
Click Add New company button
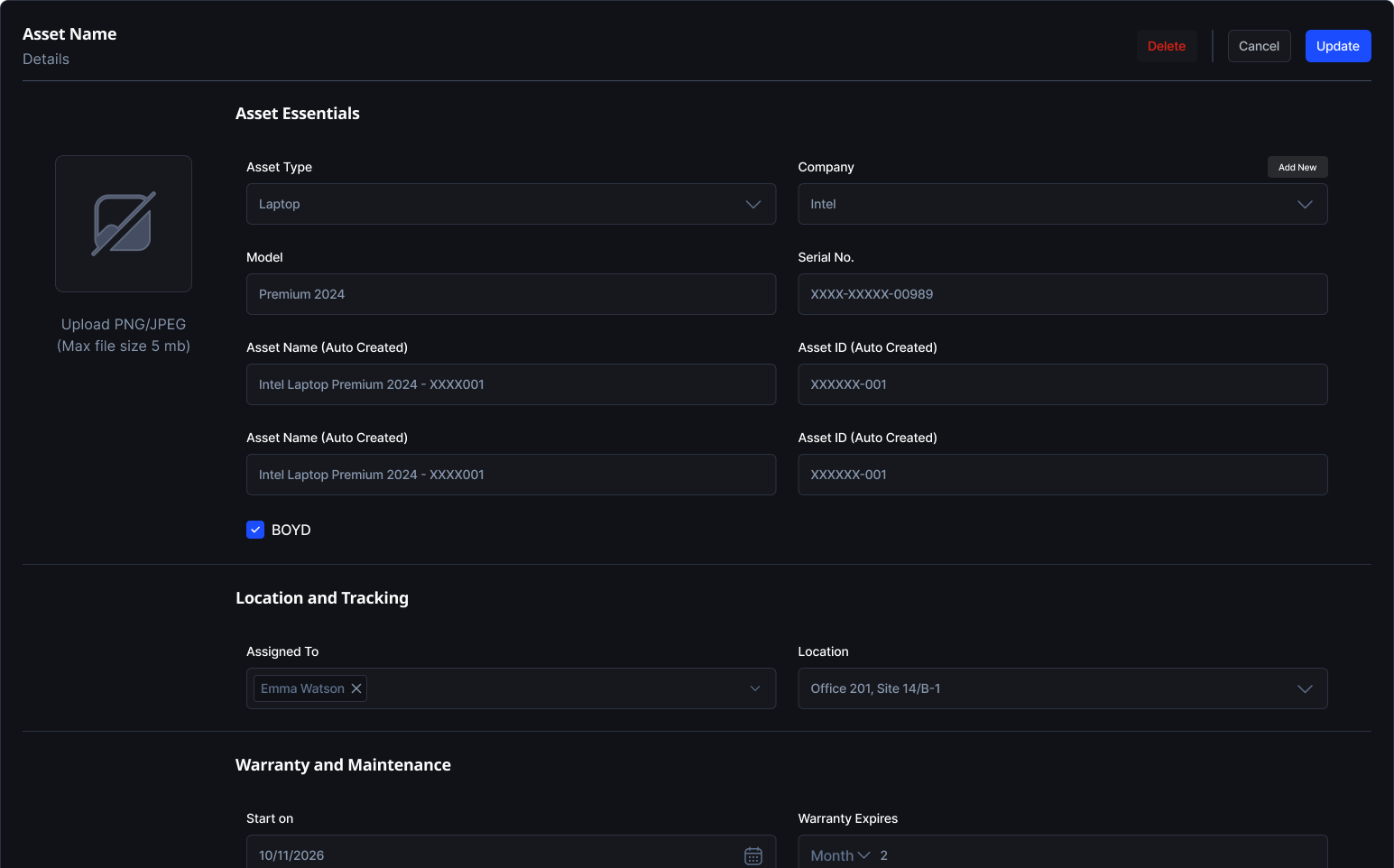coord(1297,167)
